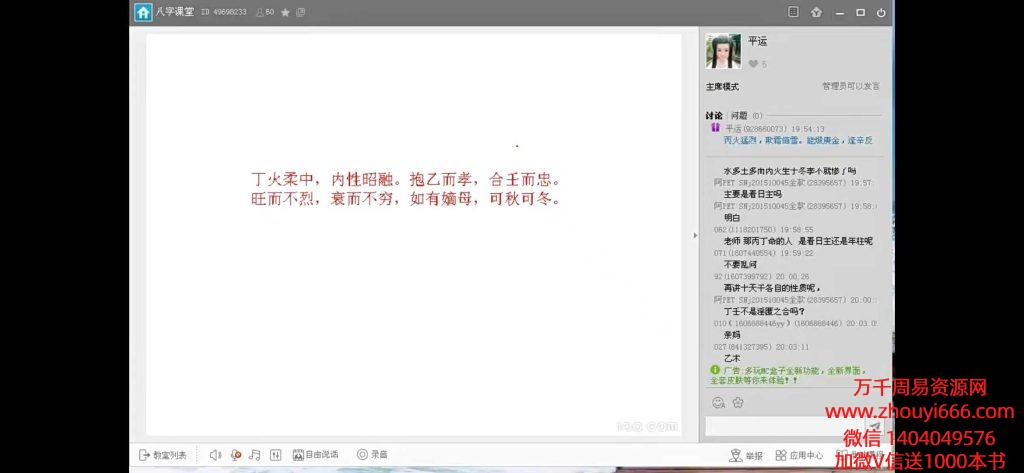
Task: Click the 平运 avatar thumbnail
Action: (x=723, y=51)
